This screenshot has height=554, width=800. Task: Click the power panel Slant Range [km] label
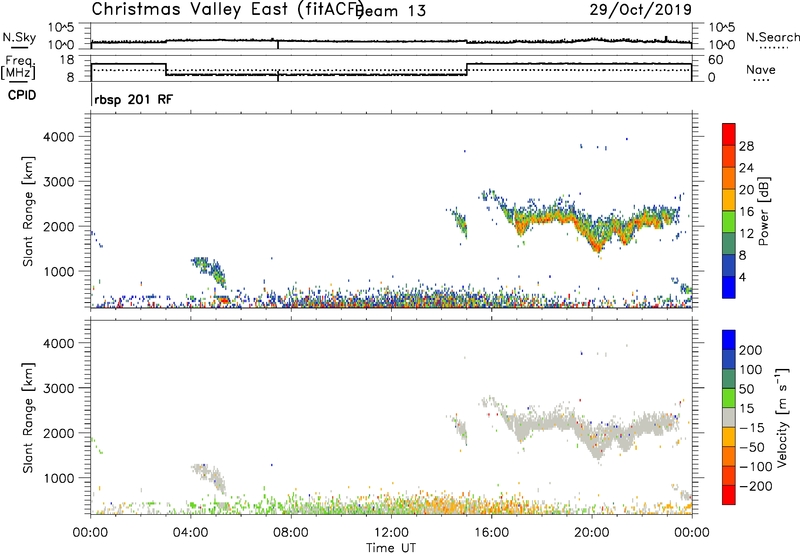pyautogui.click(x=28, y=211)
